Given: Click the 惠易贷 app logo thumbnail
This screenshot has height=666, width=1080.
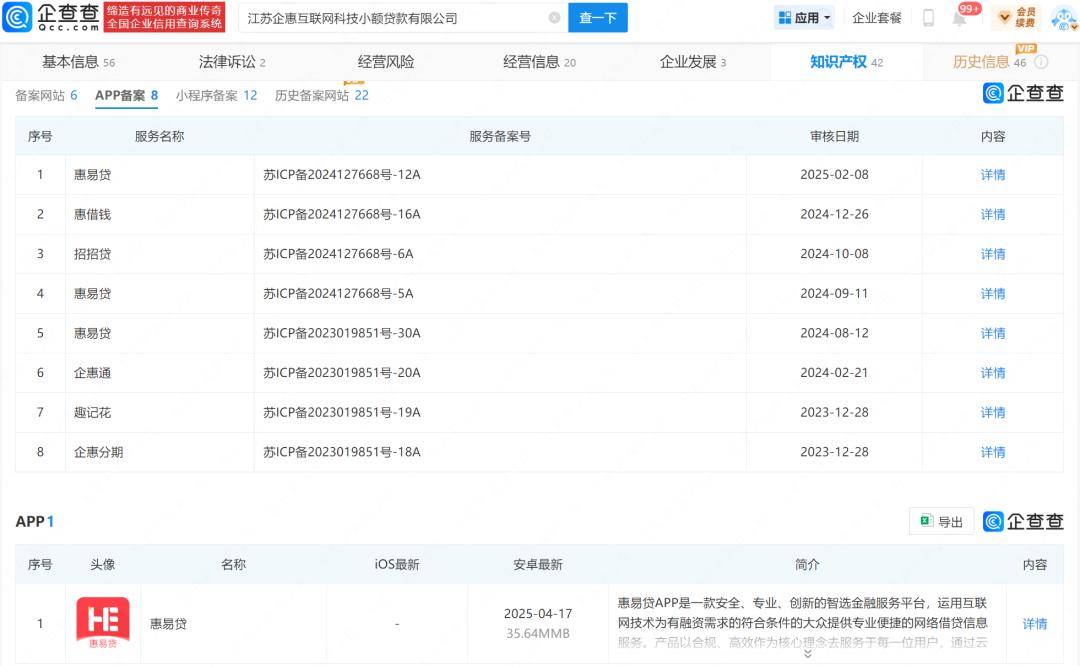Looking at the screenshot, I should tap(103, 624).
